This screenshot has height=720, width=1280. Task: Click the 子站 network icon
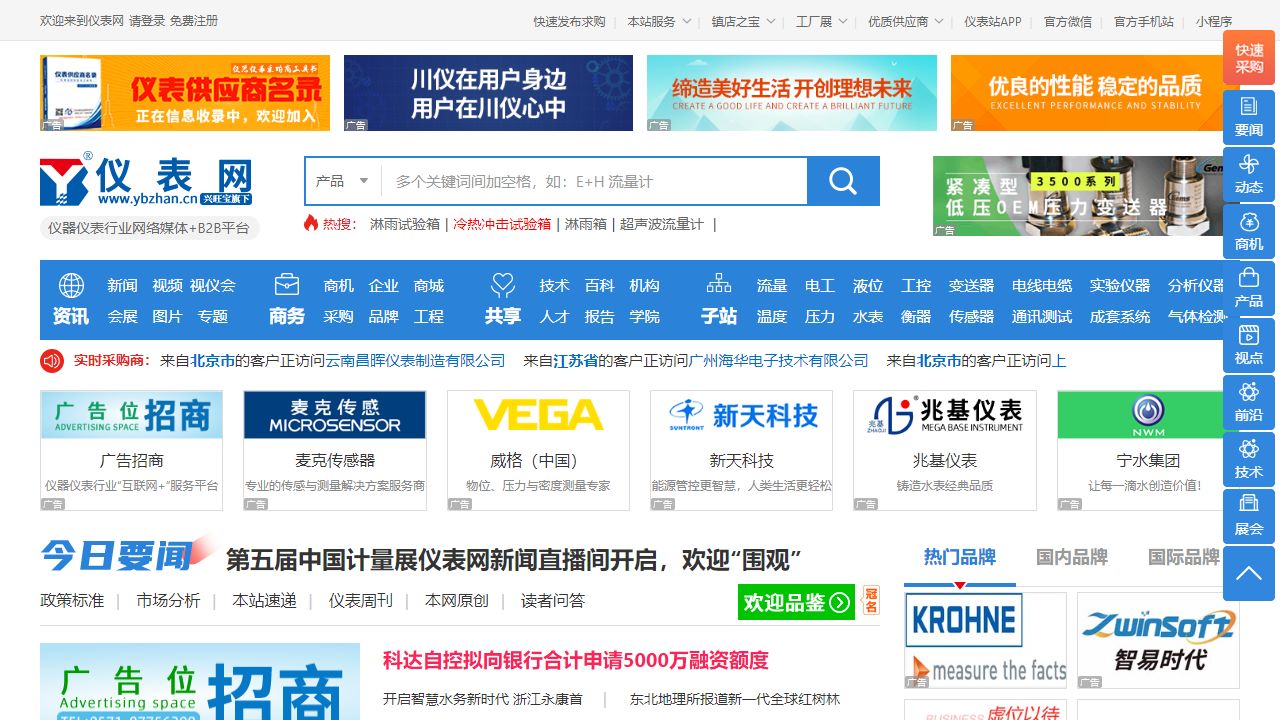(719, 286)
